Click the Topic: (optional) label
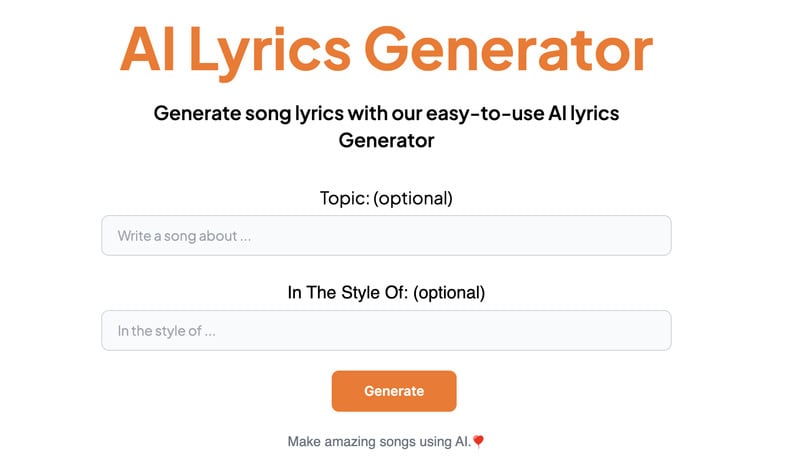799x466 pixels. coord(386,198)
